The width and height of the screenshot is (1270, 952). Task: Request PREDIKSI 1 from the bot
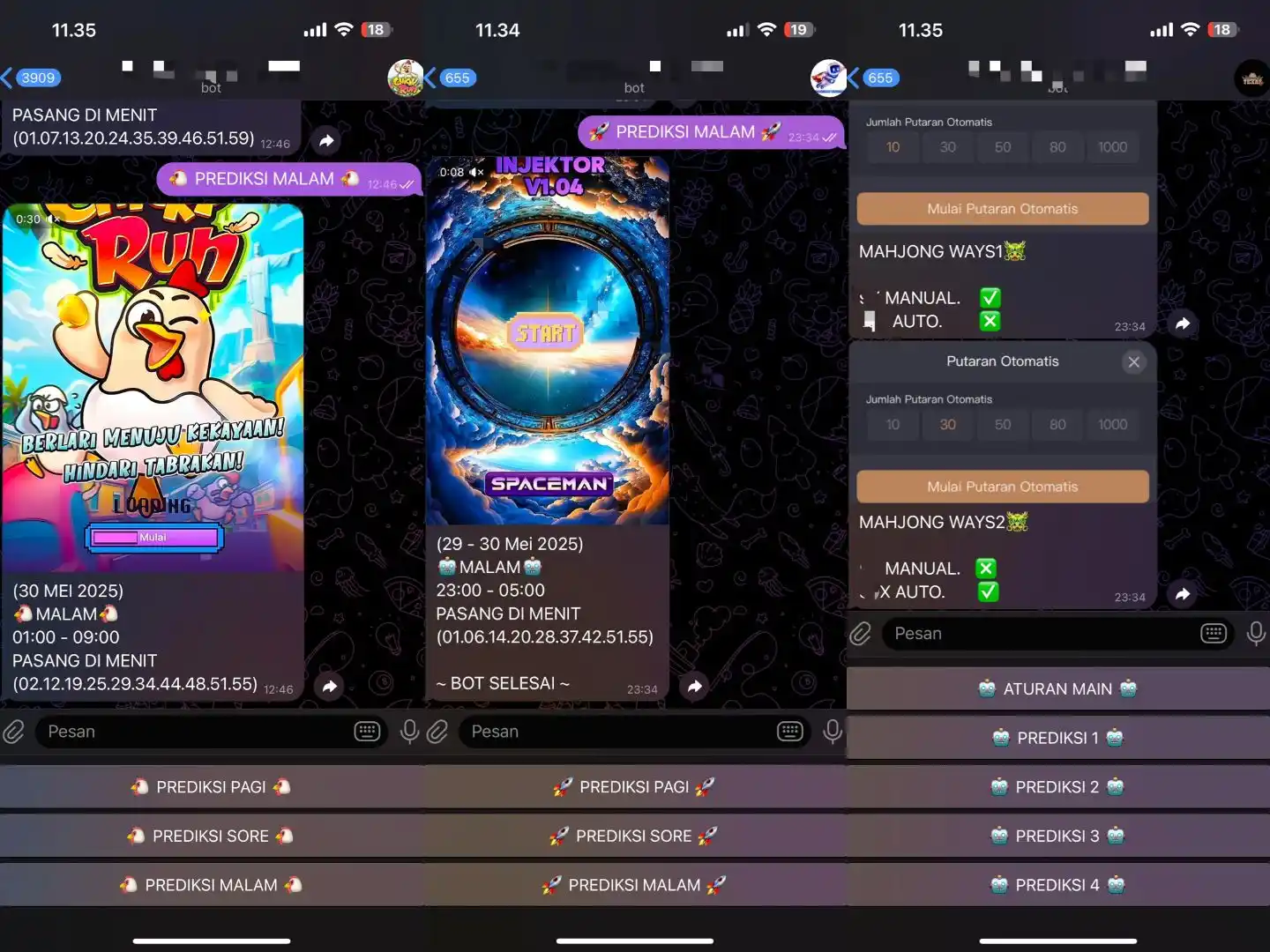click(1058, 738)
